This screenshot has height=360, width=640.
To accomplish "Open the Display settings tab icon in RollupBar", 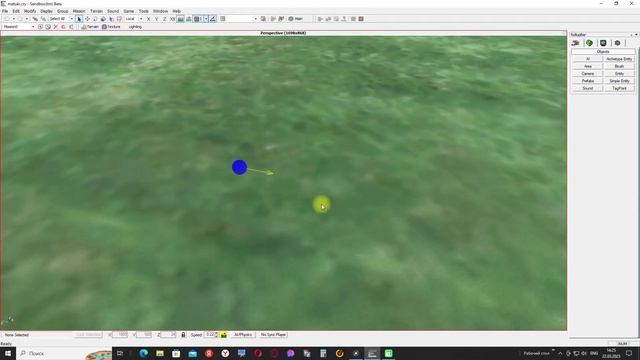I will tap(603, 43).
